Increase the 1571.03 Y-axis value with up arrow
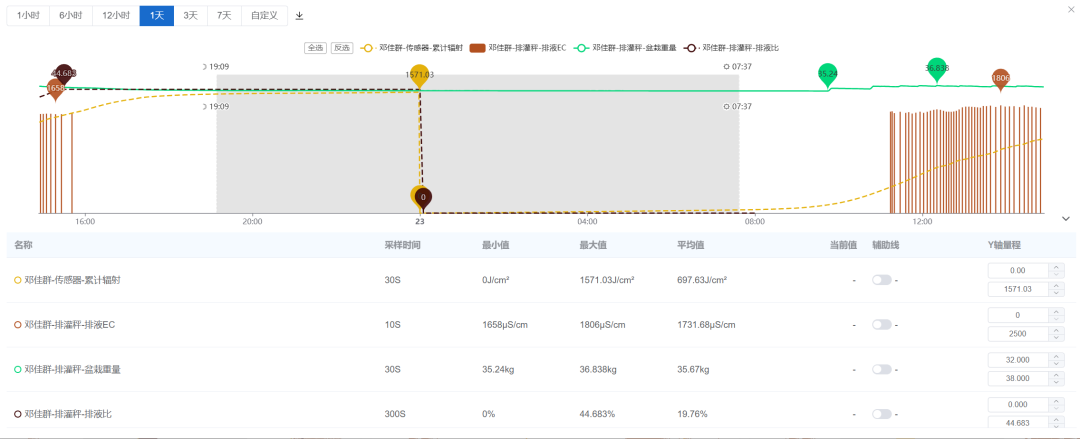This screenshot has height=439, width=1080. (x=1057, y=286)
